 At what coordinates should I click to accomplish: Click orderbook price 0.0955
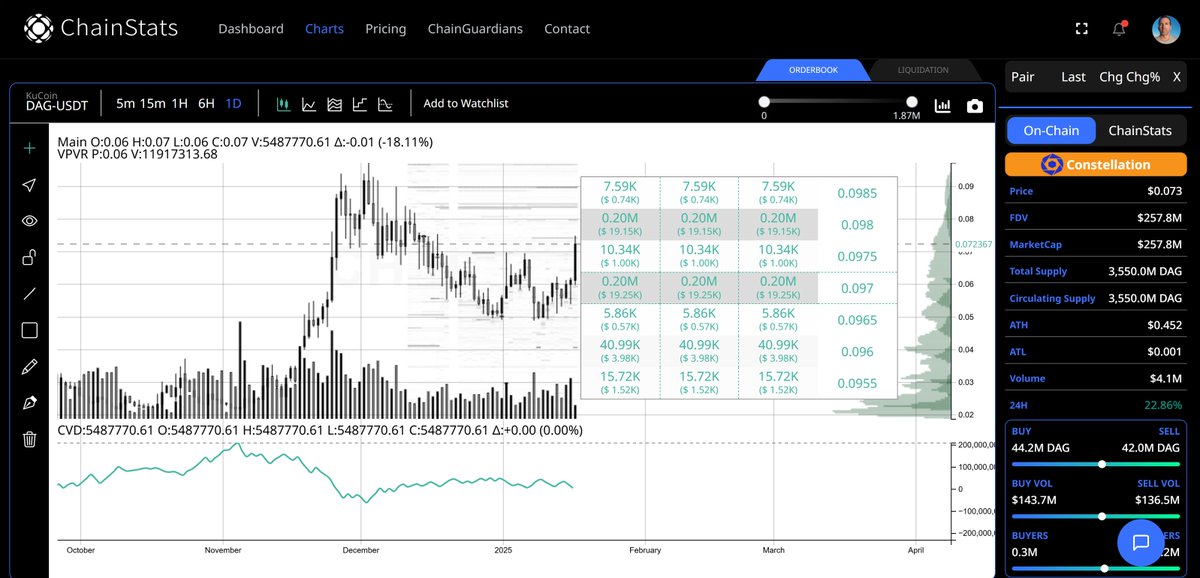(x=857, y=383)
